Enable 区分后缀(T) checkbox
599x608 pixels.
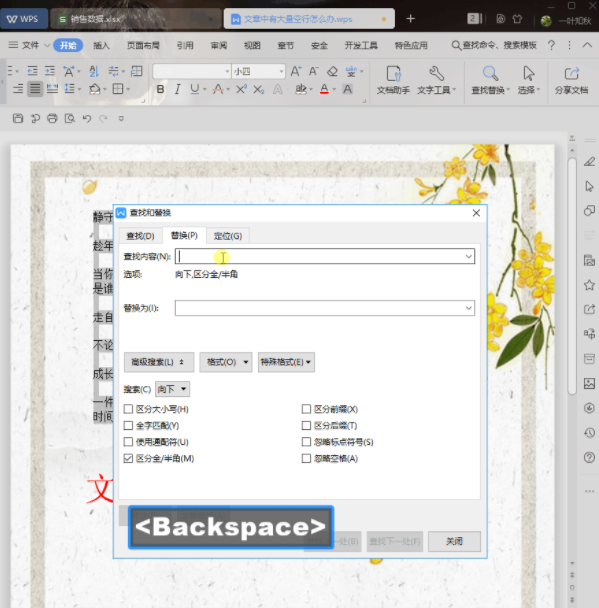306,425
